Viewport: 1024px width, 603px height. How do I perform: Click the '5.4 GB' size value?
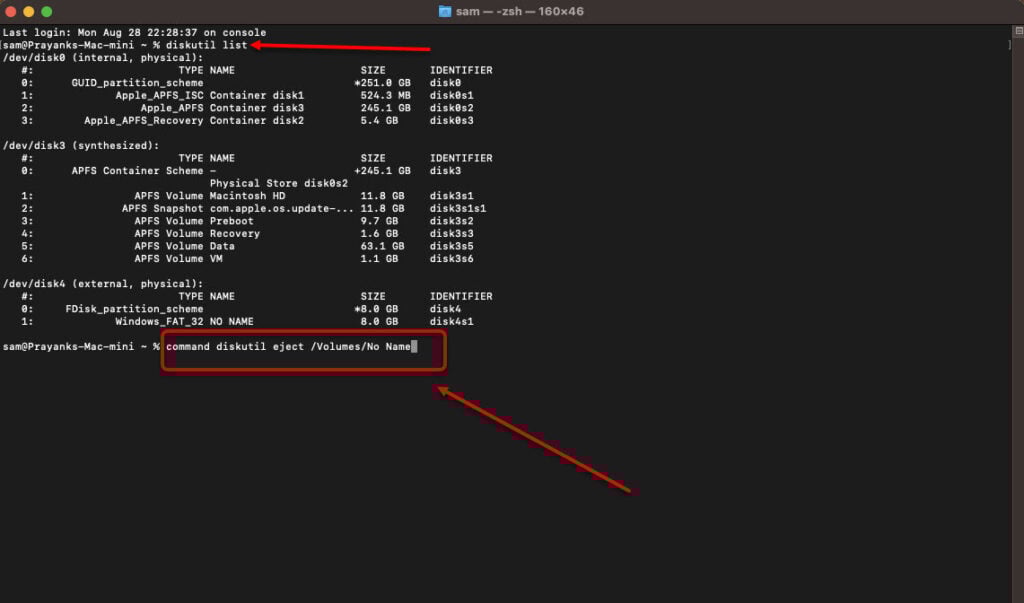(379, 120)
